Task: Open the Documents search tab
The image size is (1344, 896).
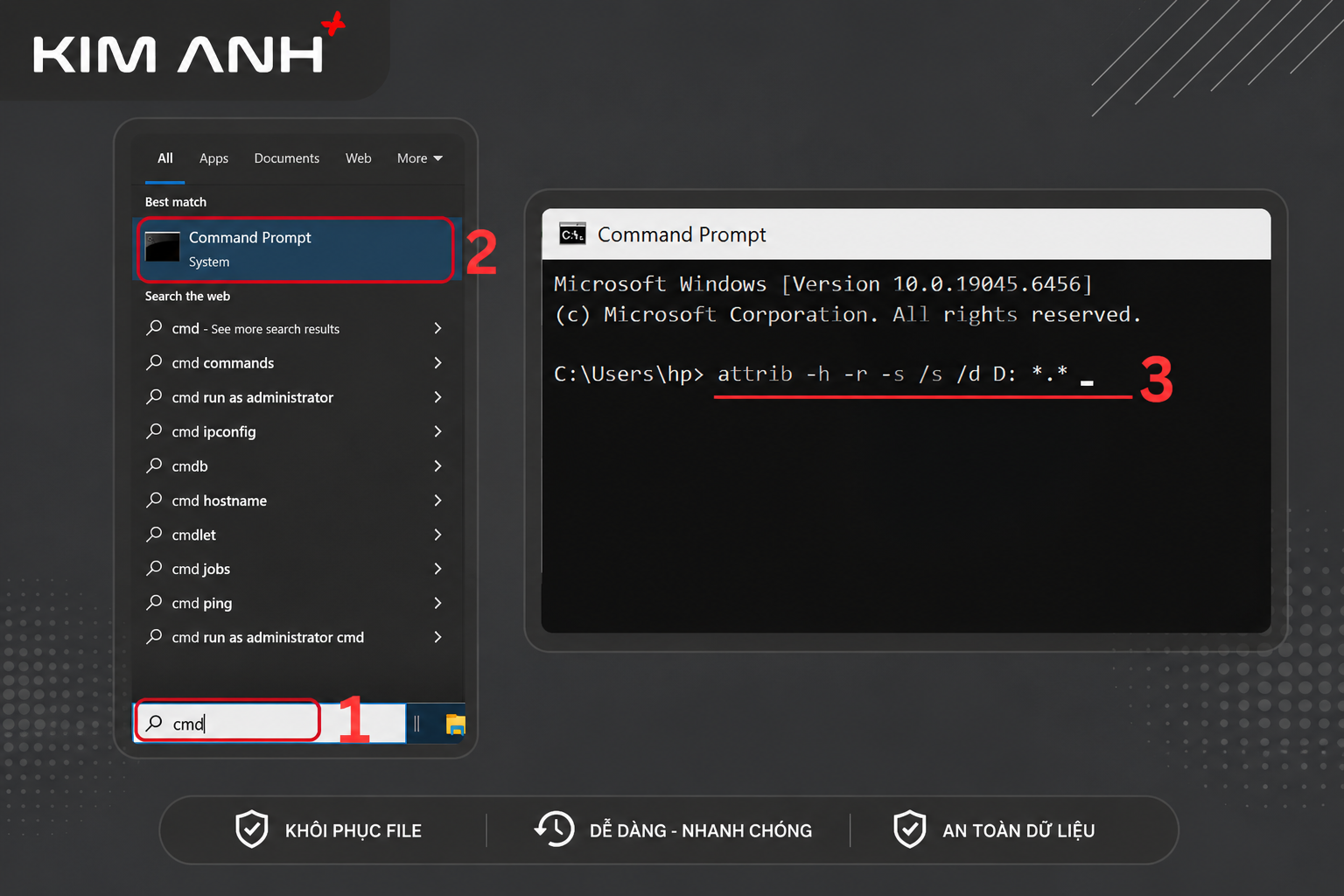Action: pyautogui.click(x=287, y=158)
